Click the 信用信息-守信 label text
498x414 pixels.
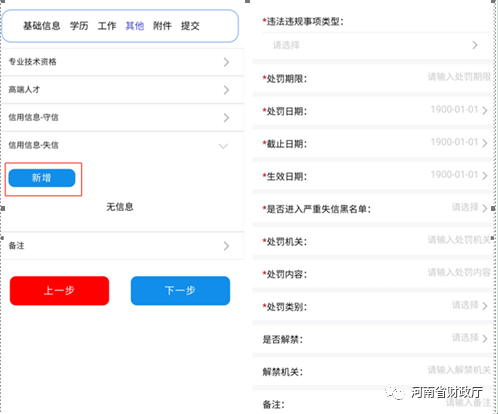33,117
